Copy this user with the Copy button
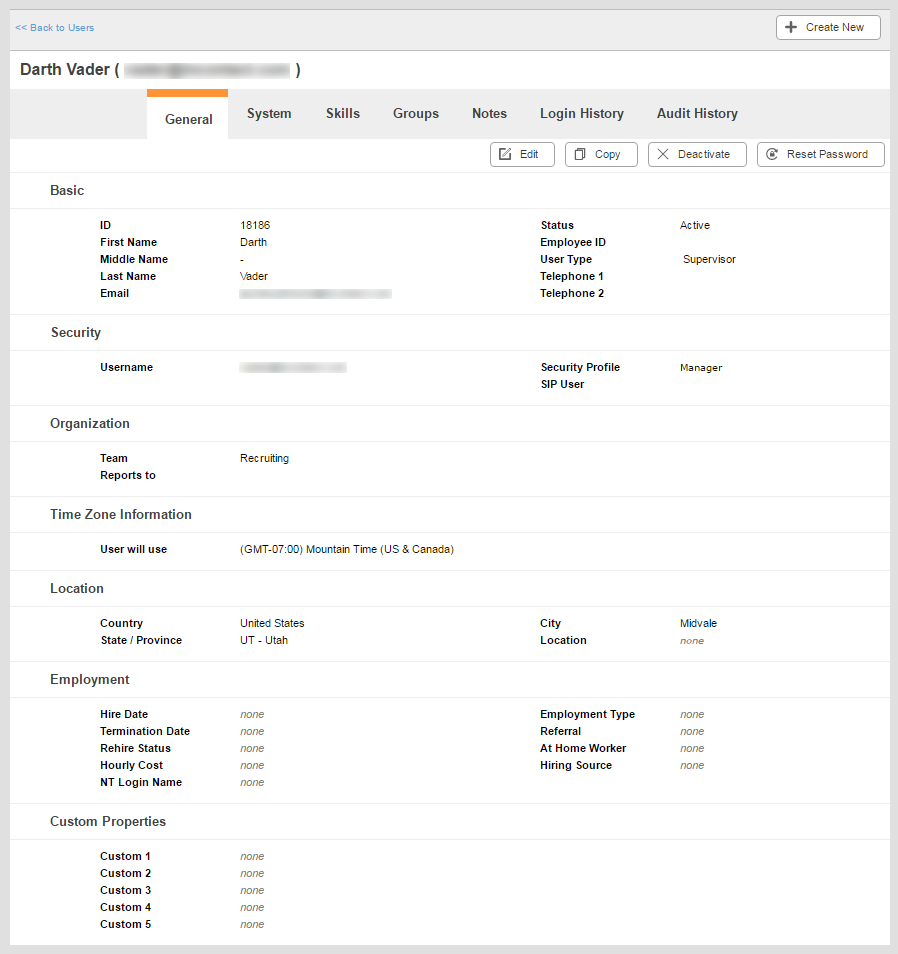898x954 pixels. click(601, 155)
